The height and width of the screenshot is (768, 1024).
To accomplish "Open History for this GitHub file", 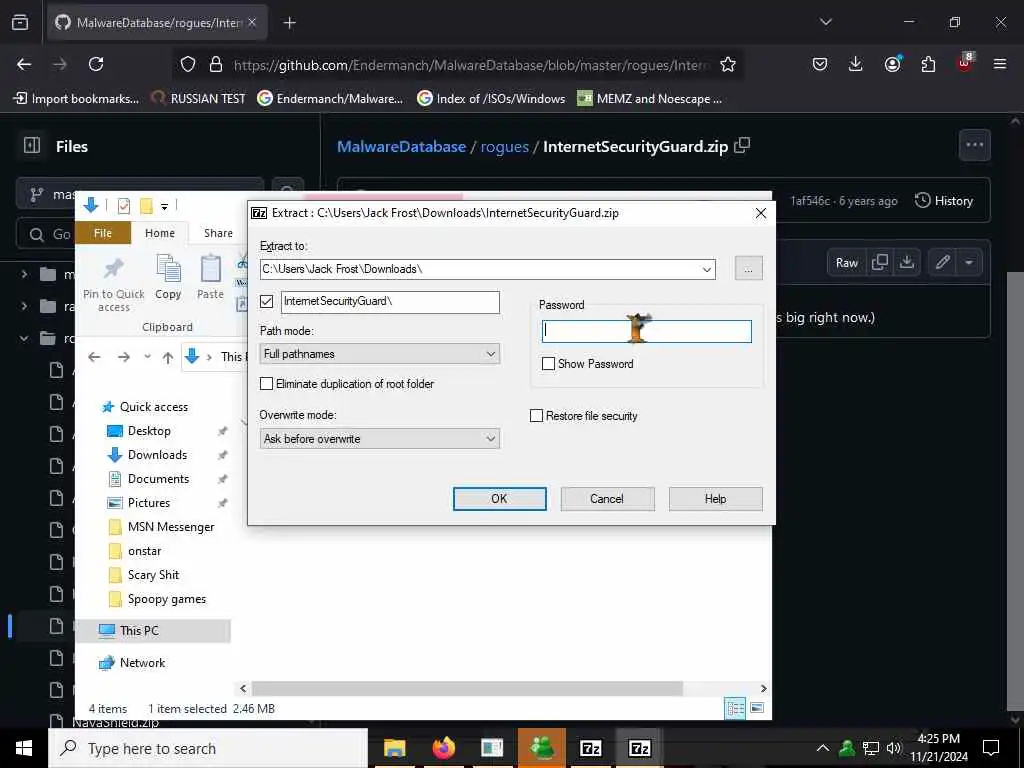I will 944,200.
